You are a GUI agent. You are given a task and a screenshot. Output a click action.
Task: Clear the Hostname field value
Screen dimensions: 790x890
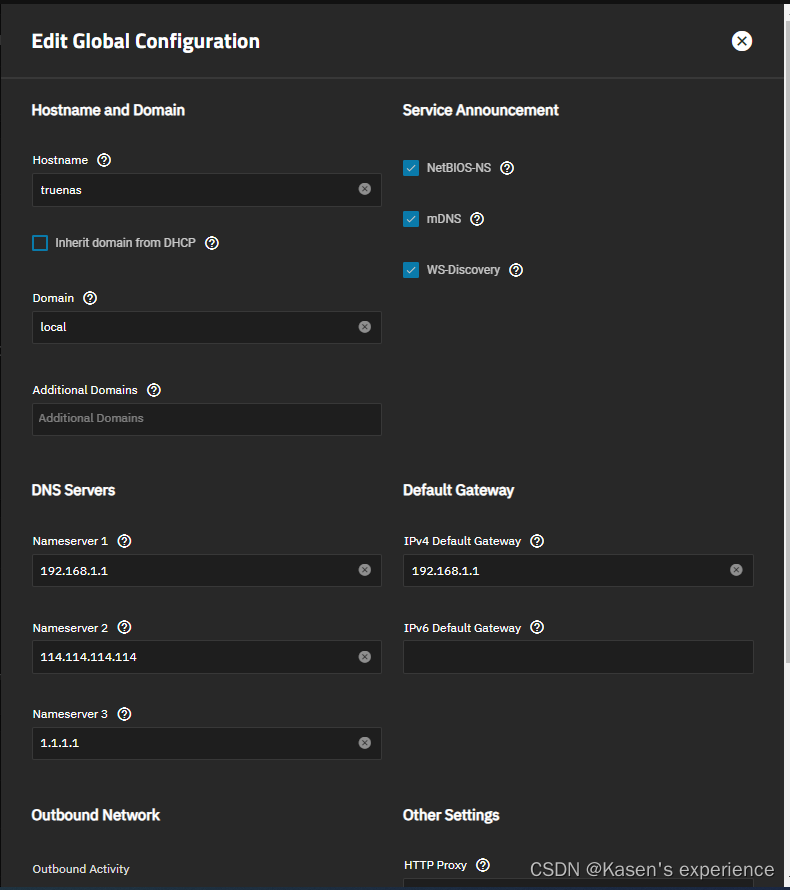click(364, 189)
